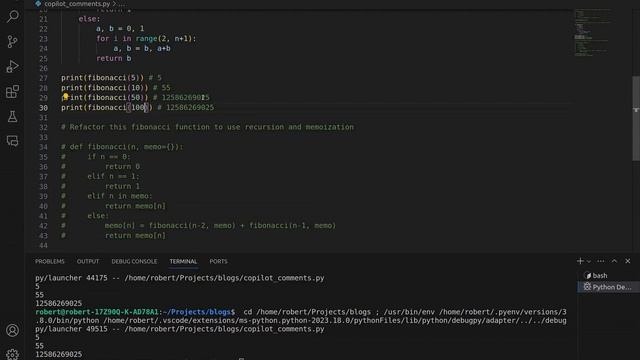Close the terminal panel
Screen dimensions: 640x360
[628, 261]
